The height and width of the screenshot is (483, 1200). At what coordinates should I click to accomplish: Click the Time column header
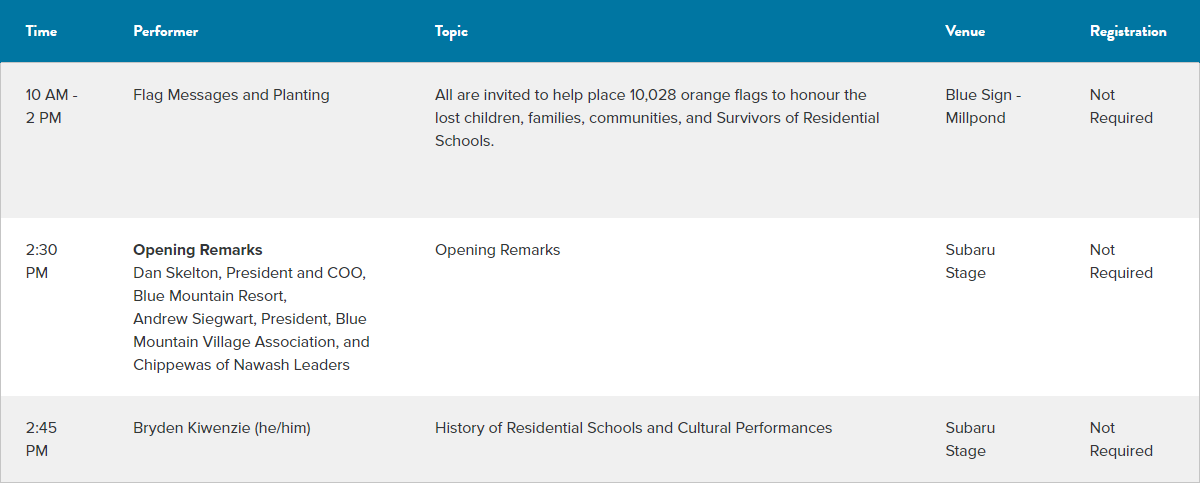pyautogui.click(x=41, y=31)
